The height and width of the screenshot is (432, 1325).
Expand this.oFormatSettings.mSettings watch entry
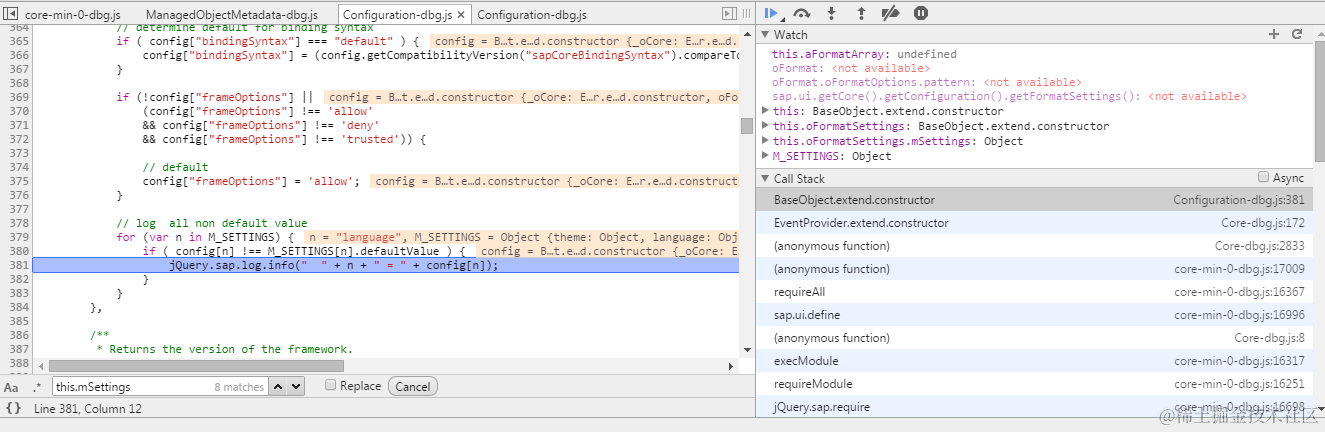766,141
